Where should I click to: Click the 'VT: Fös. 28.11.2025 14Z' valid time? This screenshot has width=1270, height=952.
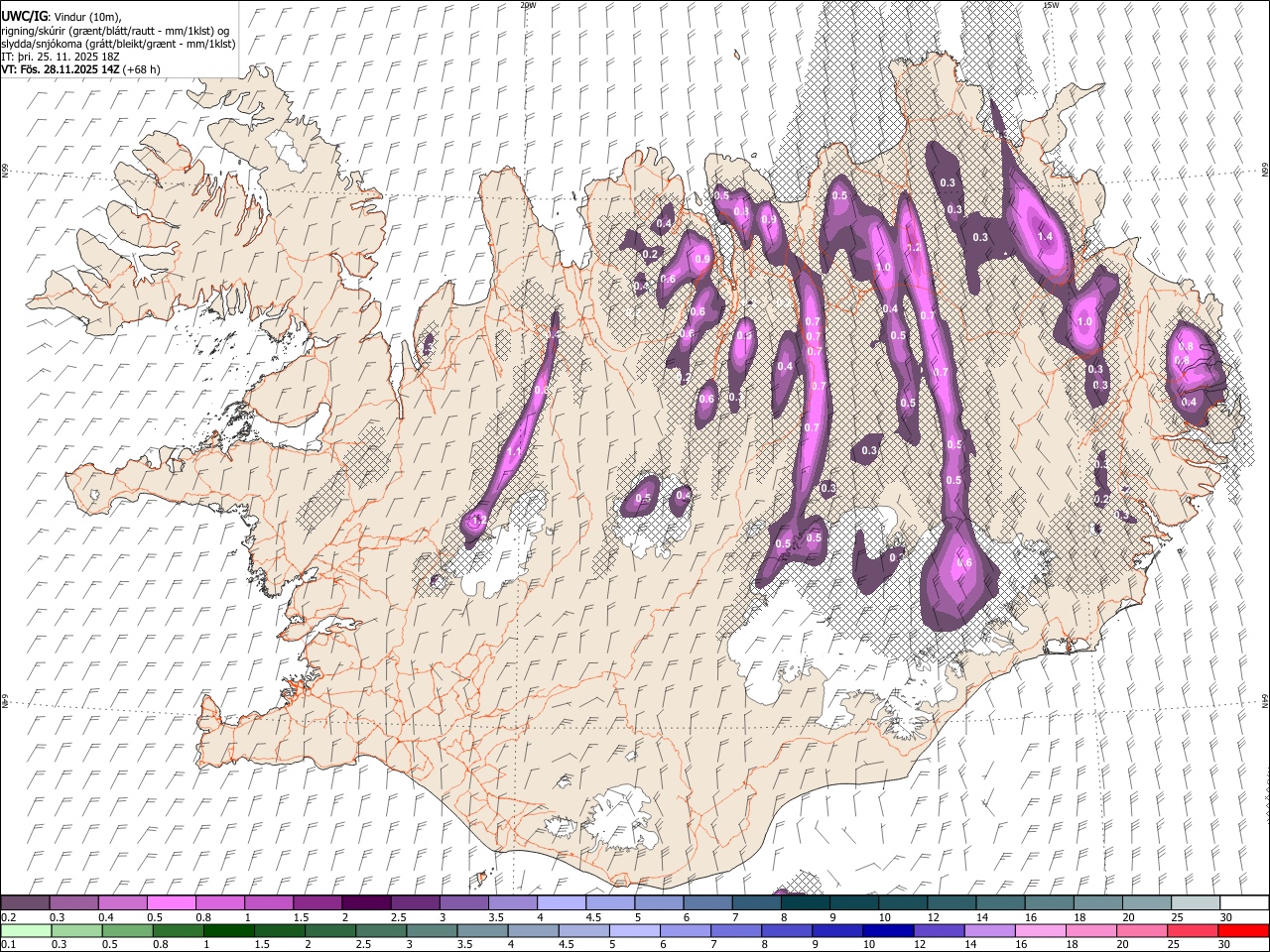click(x=61, y=69)
